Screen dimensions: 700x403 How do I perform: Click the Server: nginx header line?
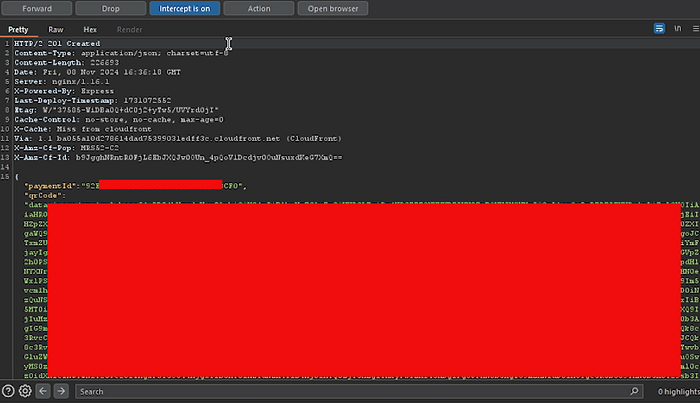(62, 82)
